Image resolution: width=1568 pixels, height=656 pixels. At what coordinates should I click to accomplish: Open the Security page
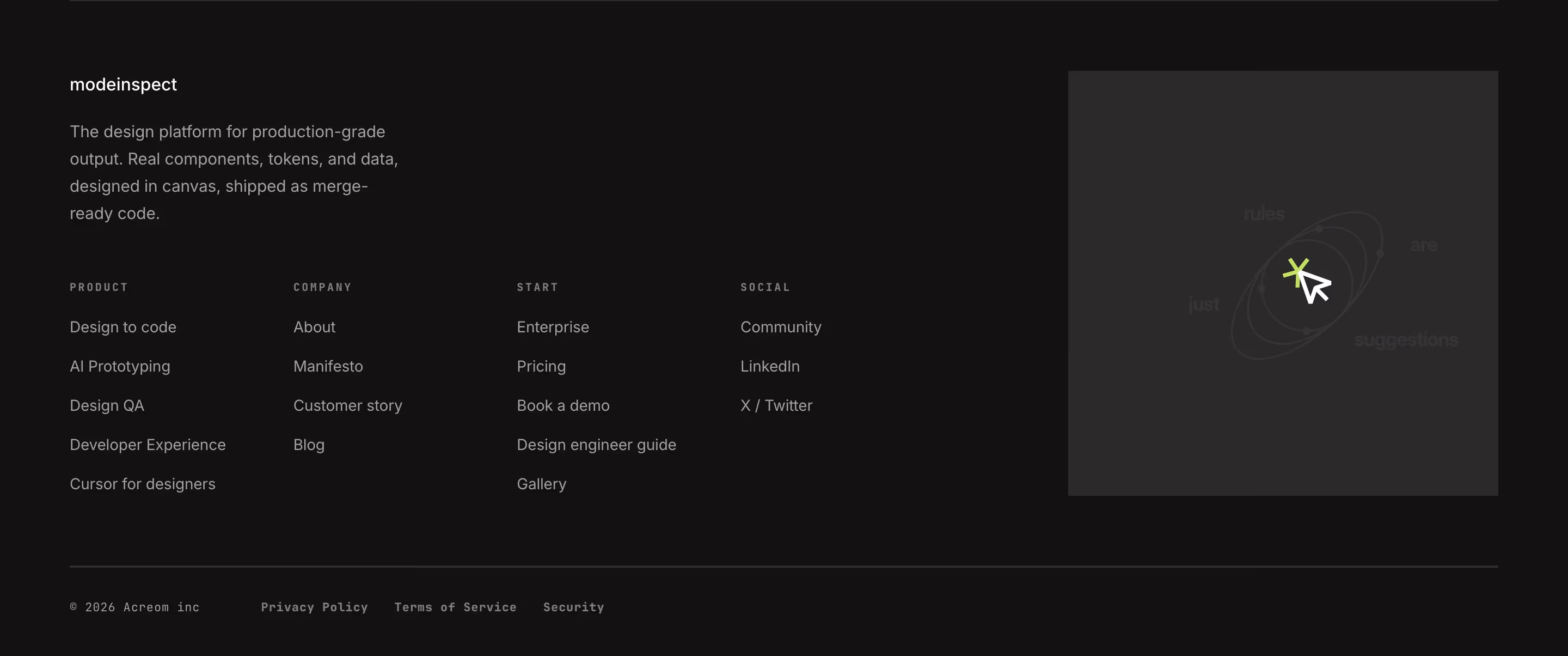point(573,608)
